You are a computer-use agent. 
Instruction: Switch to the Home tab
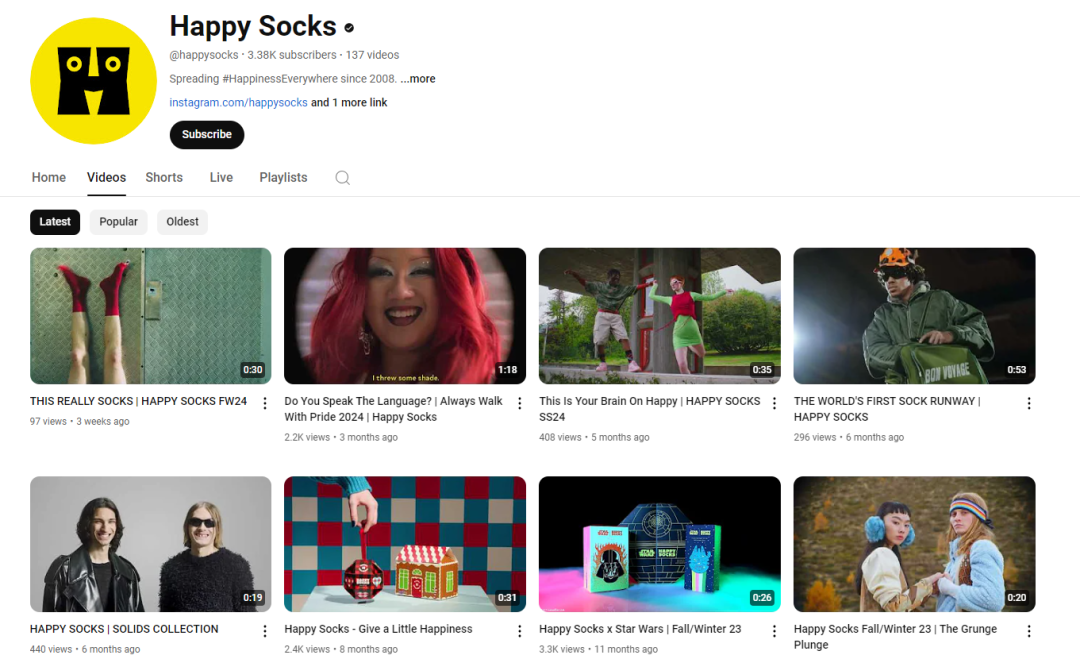point(49,178)
